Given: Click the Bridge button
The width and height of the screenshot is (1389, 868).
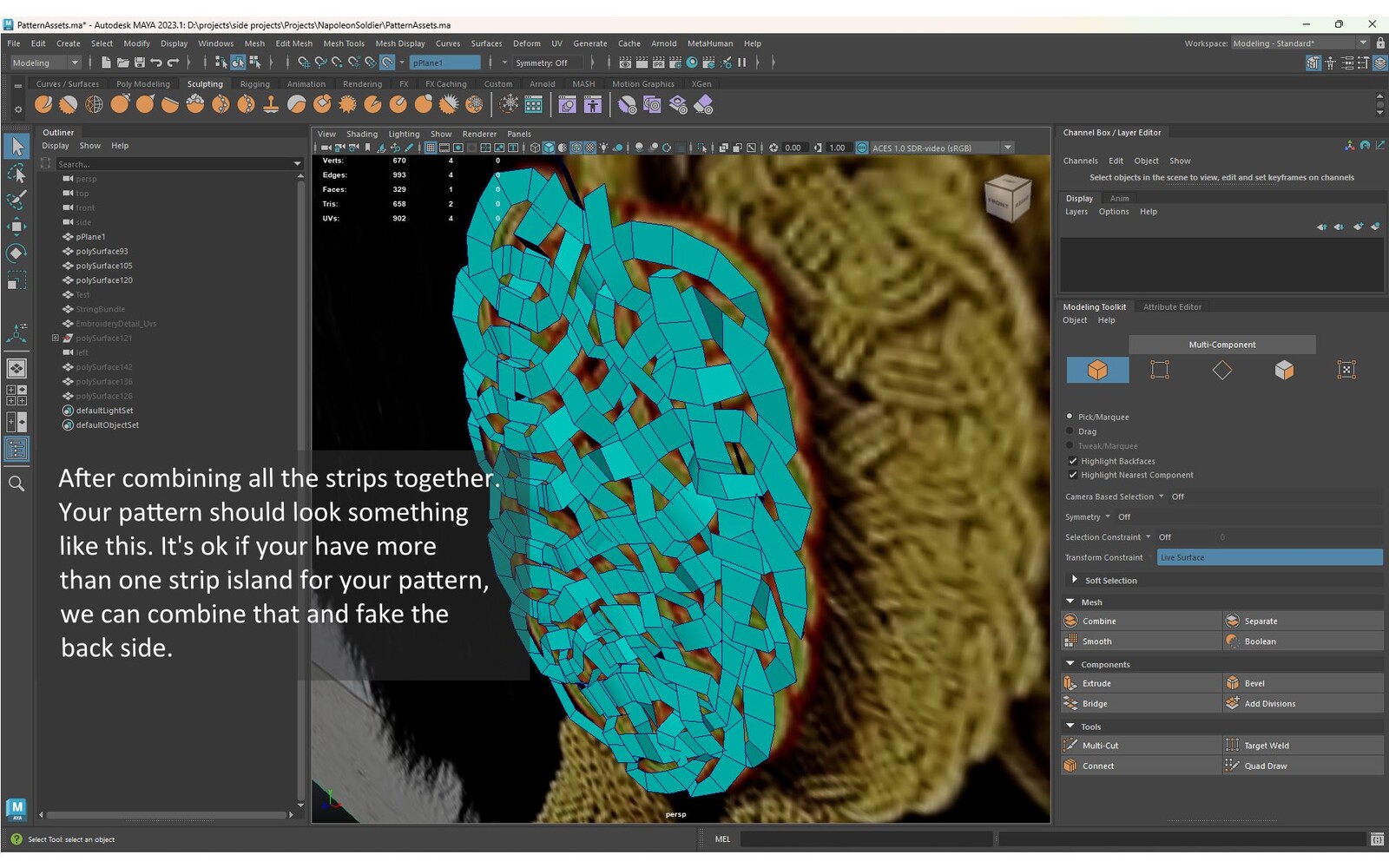Looking at the screenshot, I should pyautogui.click(x=1141, y=704).
